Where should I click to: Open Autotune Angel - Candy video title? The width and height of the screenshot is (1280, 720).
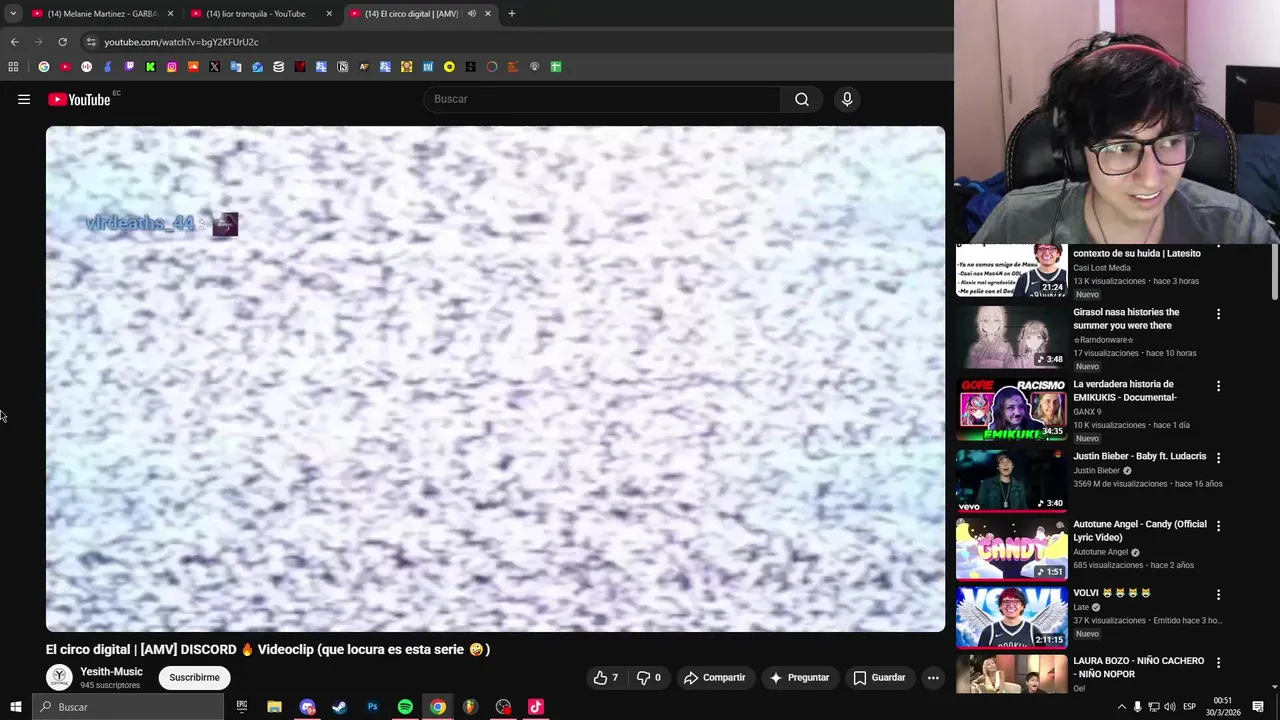click(1140, 531)
